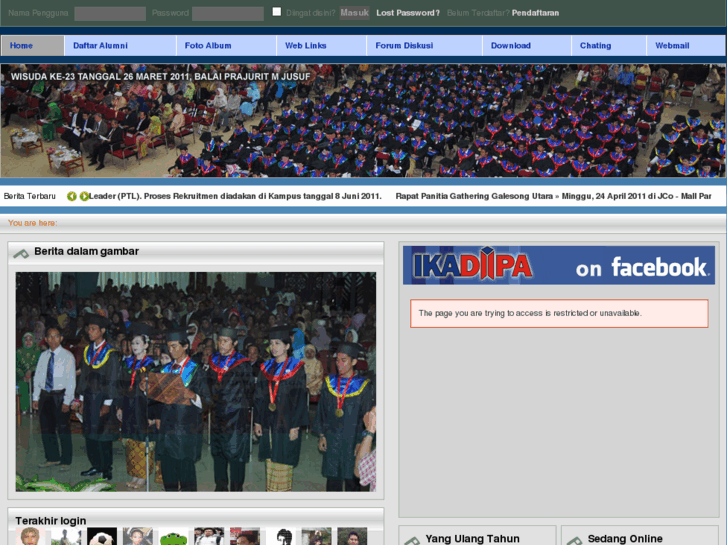
Task: Click the graduation ceremony news photo
Action: click(x=196, y=381)
